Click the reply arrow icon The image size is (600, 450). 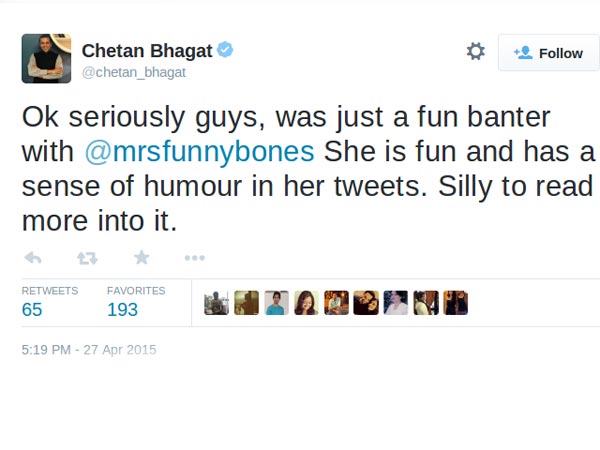pyautogui.click(x=32, y=258)
